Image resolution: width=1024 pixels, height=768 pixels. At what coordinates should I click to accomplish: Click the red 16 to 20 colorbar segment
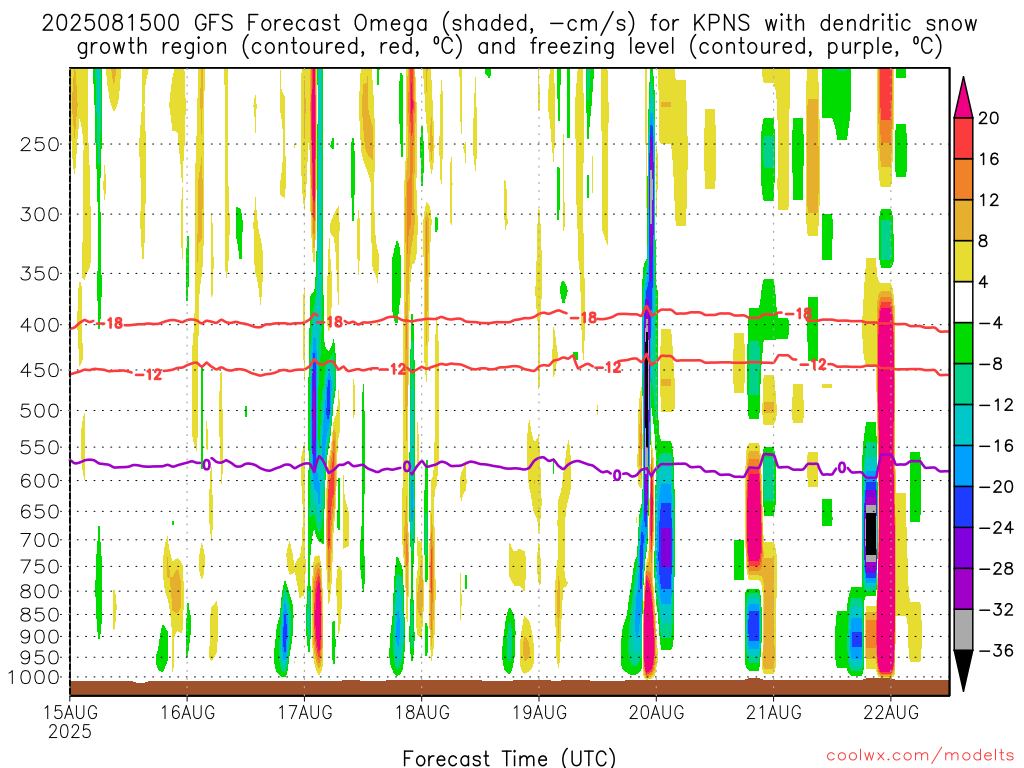point(963,138)
